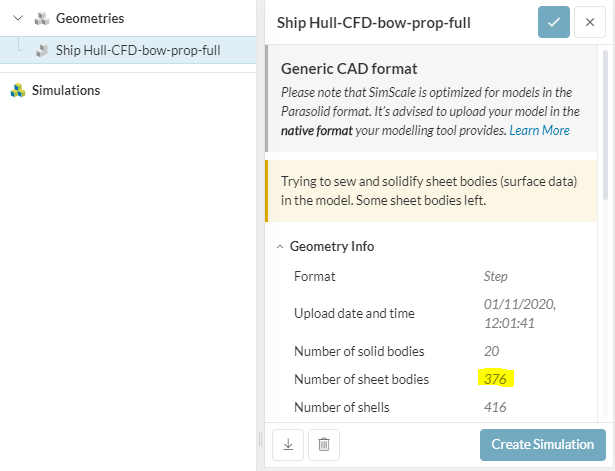This screenshot has width=615, height=471.
Task: Click the panel title Ship Hull-CFD-bow-prop-full
Action: pos(388,22)
